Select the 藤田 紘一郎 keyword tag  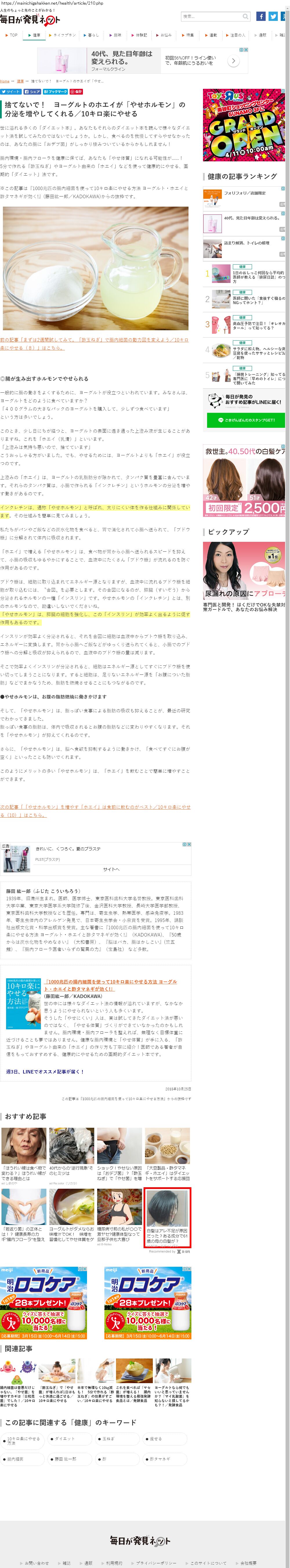click(x=69, y=1459)
